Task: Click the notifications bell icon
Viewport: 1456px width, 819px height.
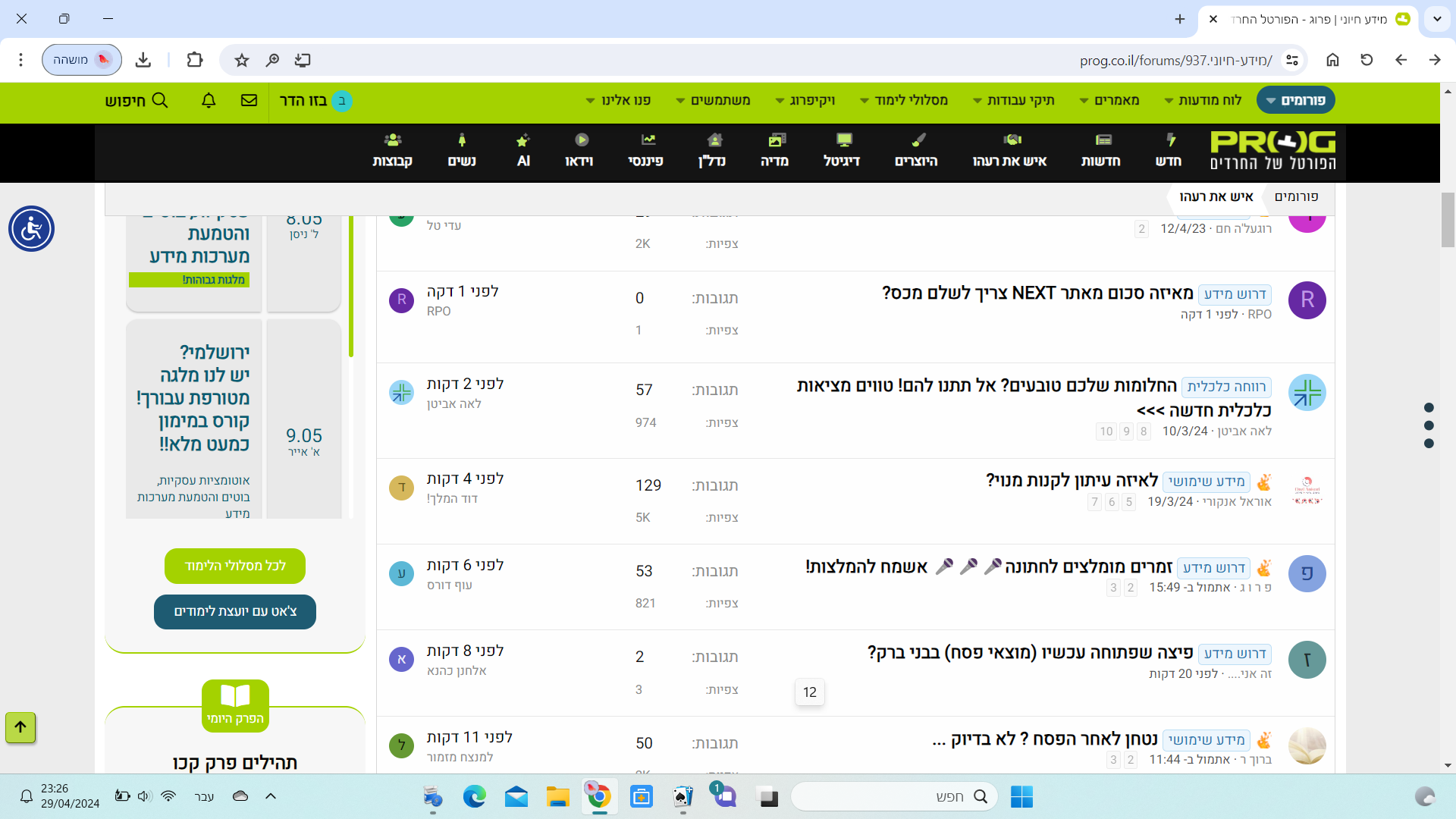Action: (x=209, y=100)
